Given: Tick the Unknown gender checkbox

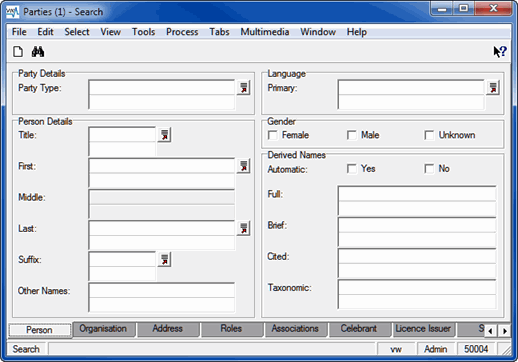Looking at the screenshot, I should [x=429, y=135].
